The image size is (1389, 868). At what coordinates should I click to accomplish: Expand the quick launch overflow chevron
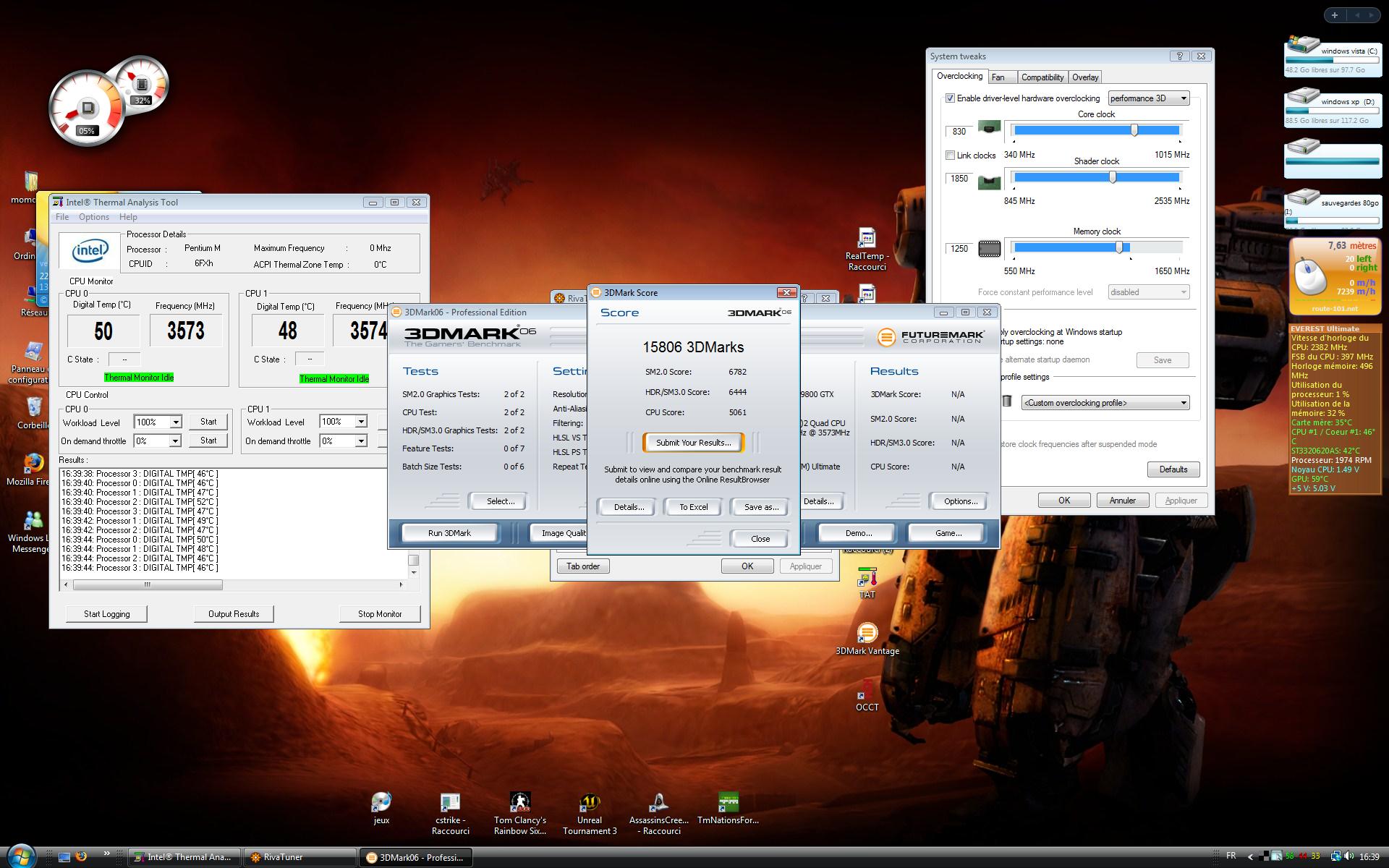click(106, 854)
